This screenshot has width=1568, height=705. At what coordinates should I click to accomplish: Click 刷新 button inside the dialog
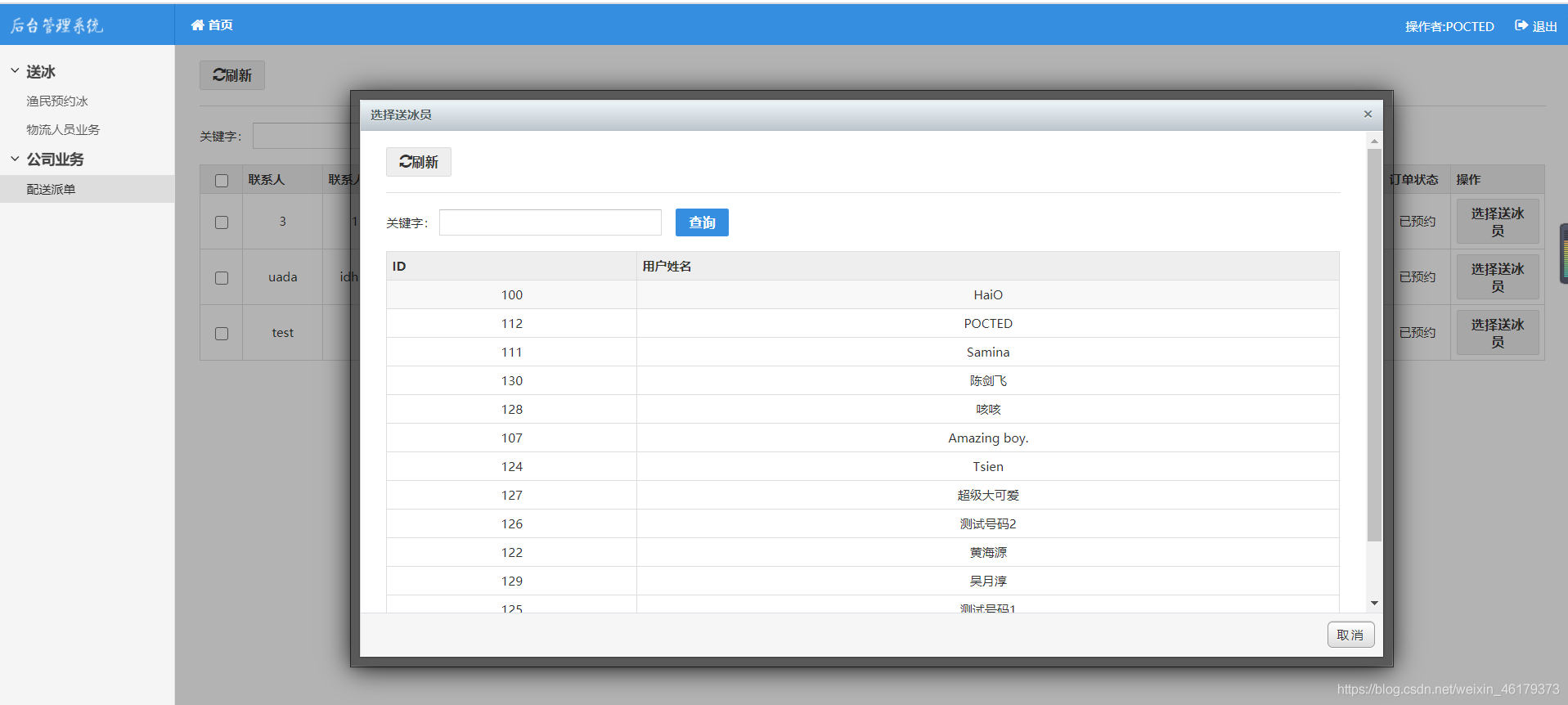click(x=418, y=162)
